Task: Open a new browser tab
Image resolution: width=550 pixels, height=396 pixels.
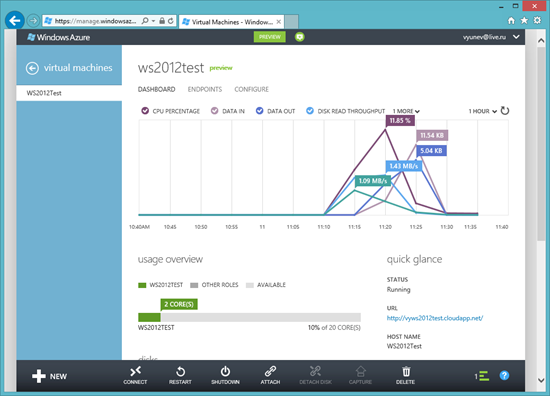Action: click(291, 21)
